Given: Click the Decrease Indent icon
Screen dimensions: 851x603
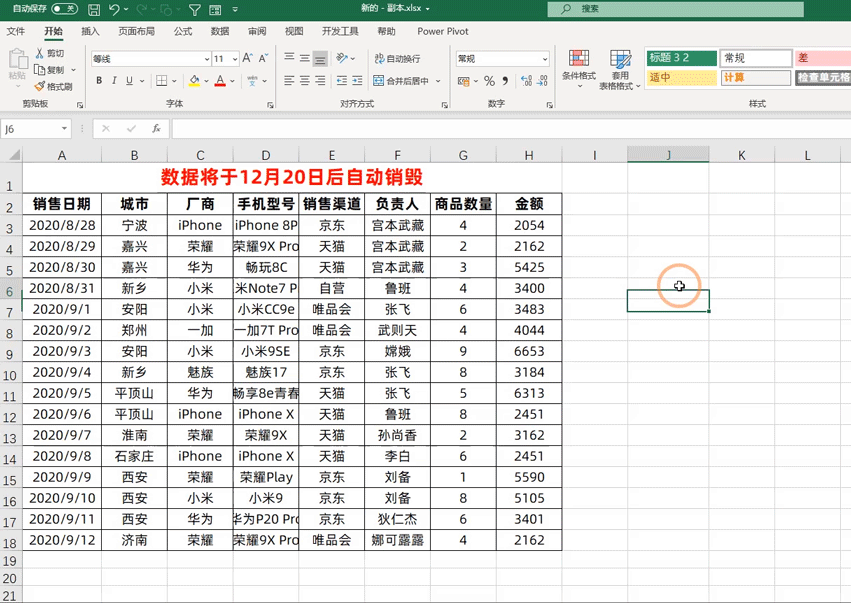Looking at the screenshot, I should [342, 81].
